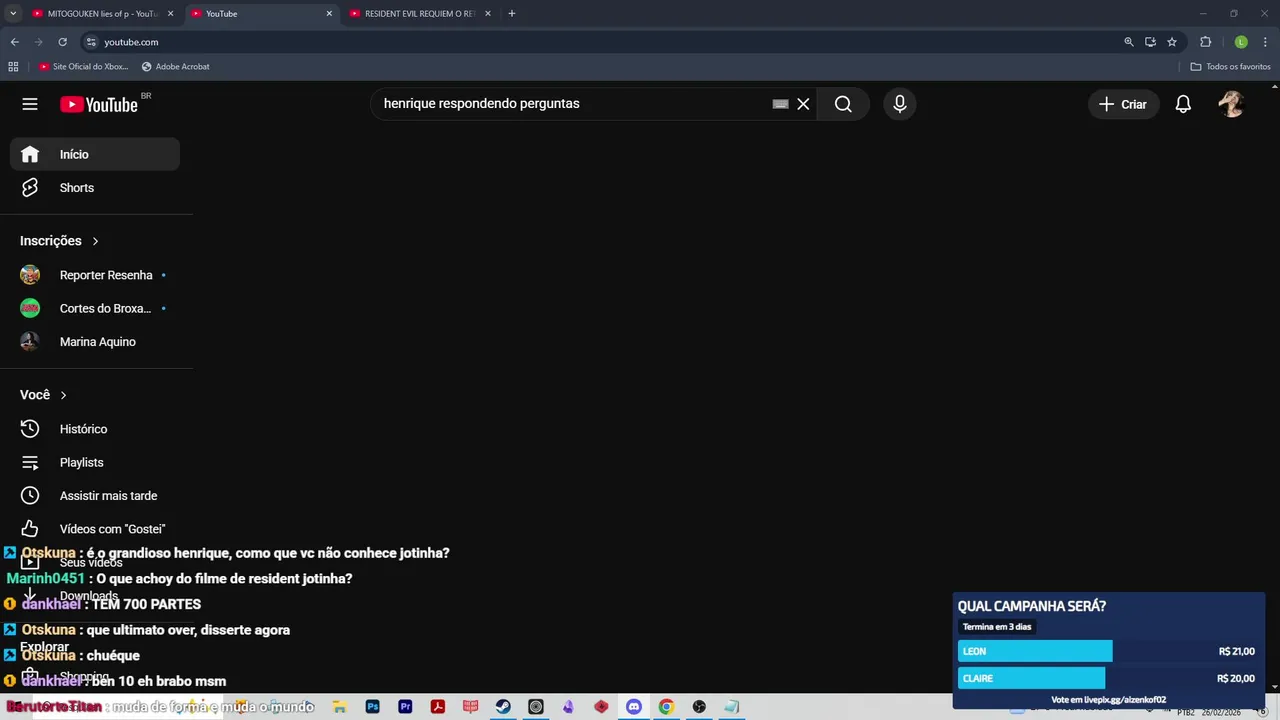Open the account avatar menu
The image size is (1280, 720).
(1231, 104)
